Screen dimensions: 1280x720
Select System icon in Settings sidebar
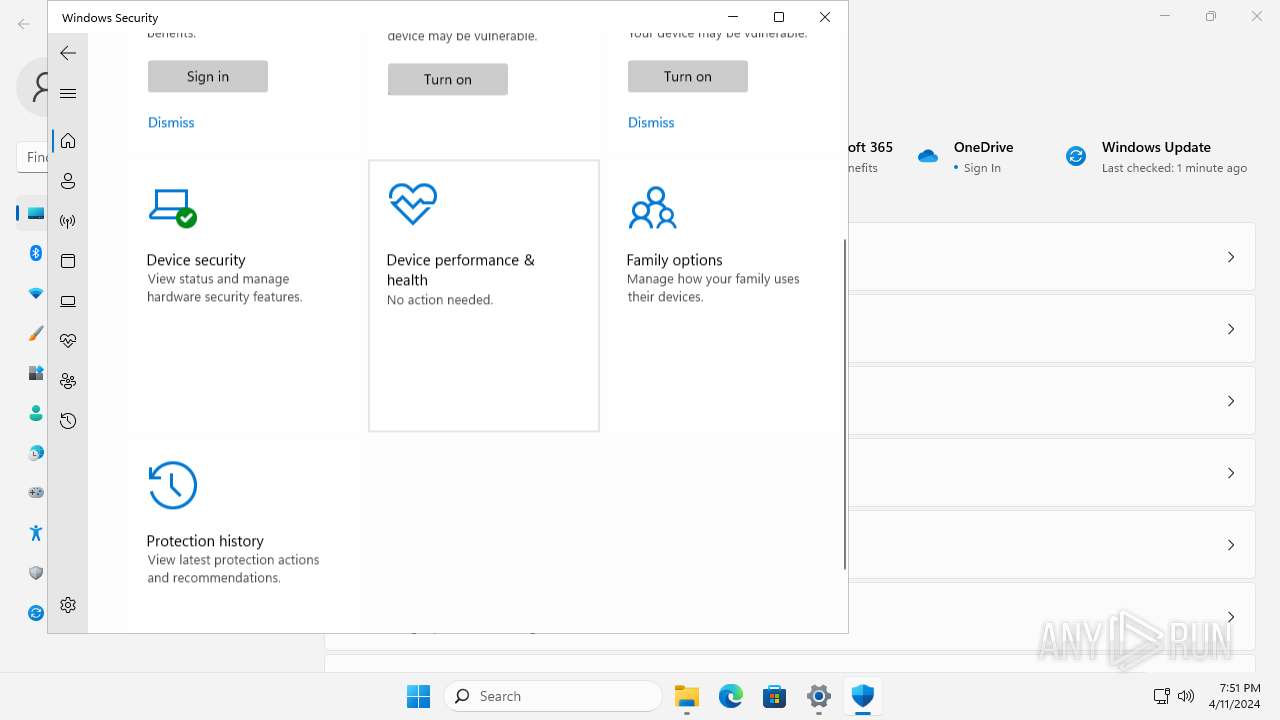36,213
